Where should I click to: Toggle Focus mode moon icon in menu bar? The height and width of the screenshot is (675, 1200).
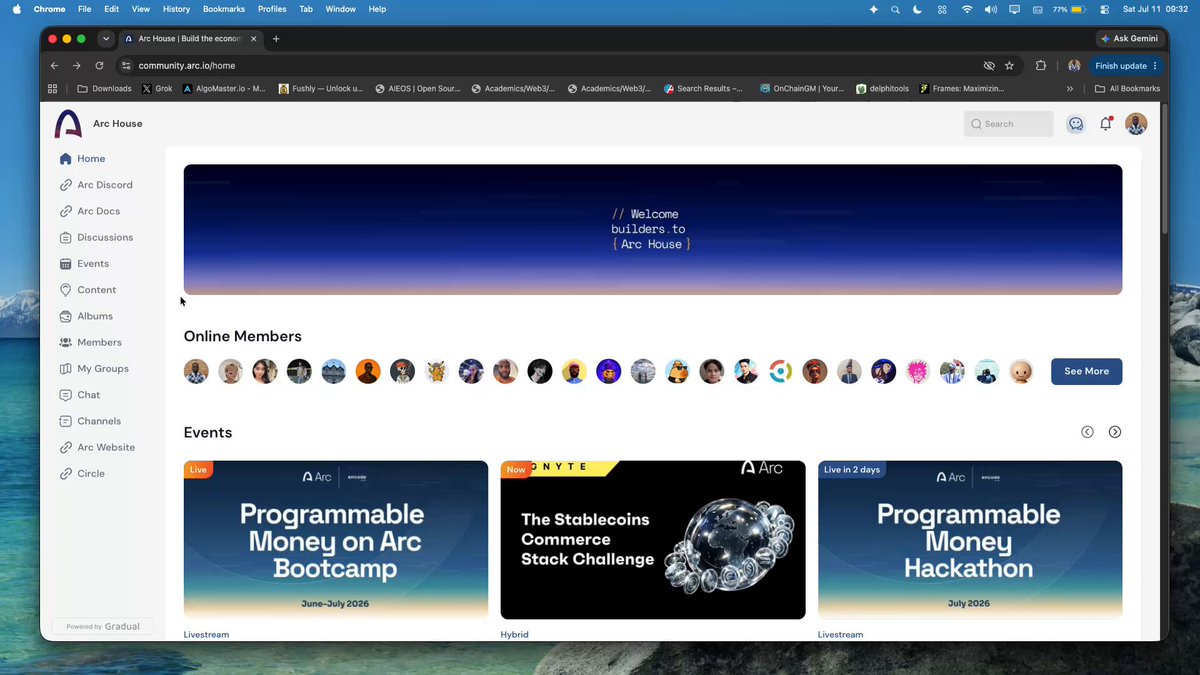pos(918,9)
